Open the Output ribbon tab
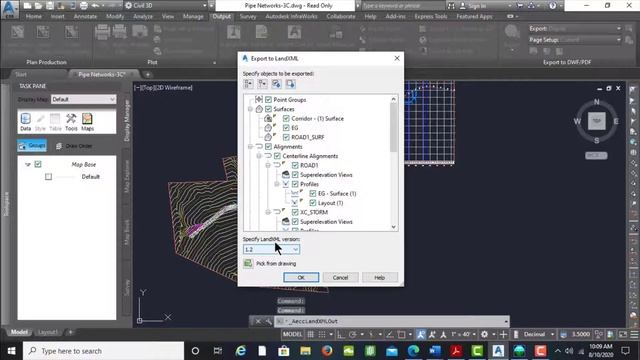Image resolution: width=640 pixels, height=360 pixels. pyautogui.click(x=222, y=17)
